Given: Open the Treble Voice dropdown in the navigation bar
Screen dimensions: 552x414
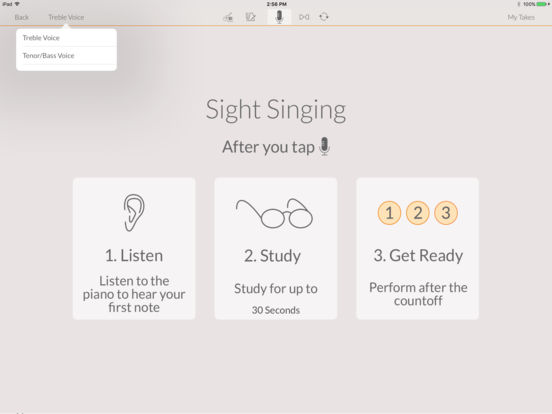Looking at the screenshot, I should pyautogui.click(x=66, y=17).
